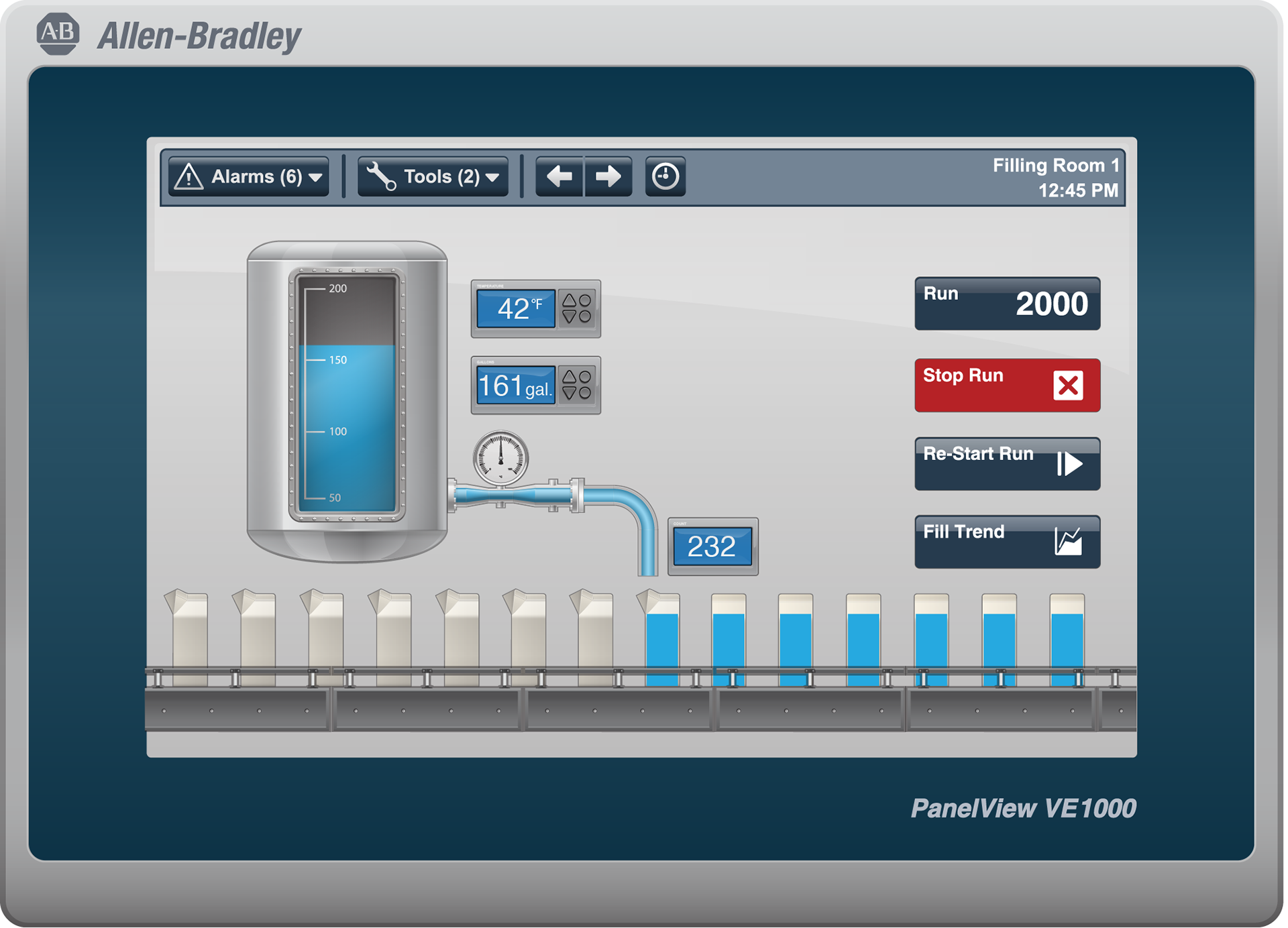1288x928 pixels.
Task: Click the pressure gauge dial on pipe
Action: click(500, 459)
